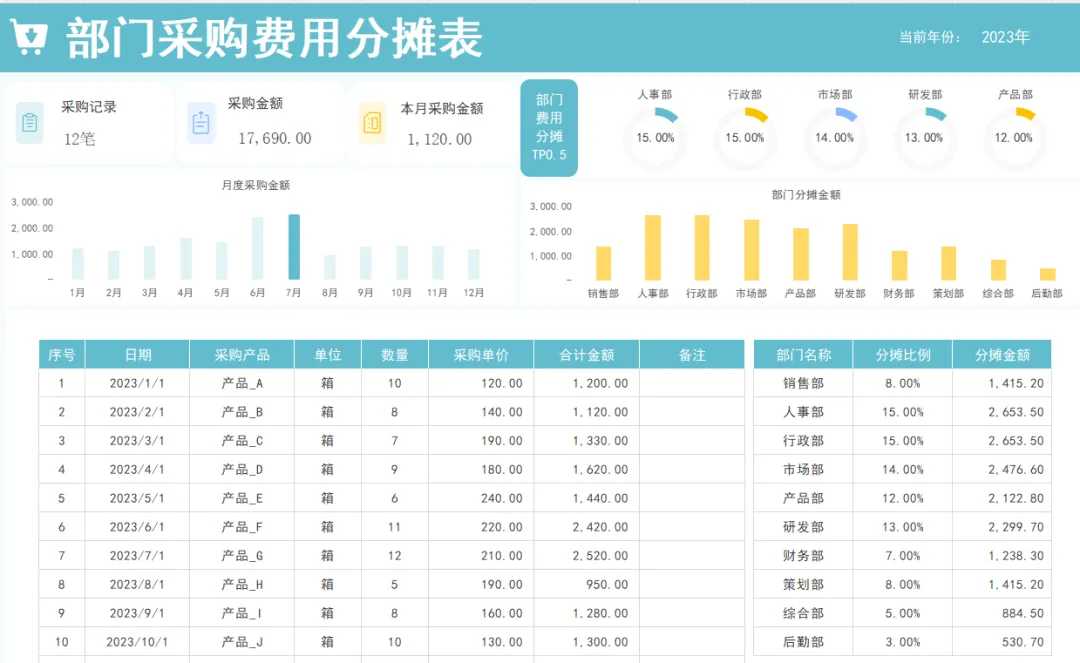Screen dimensions: 1080x663
Task: Click the quantity cell 11 for 产品_F
Action: click(395, 527)
